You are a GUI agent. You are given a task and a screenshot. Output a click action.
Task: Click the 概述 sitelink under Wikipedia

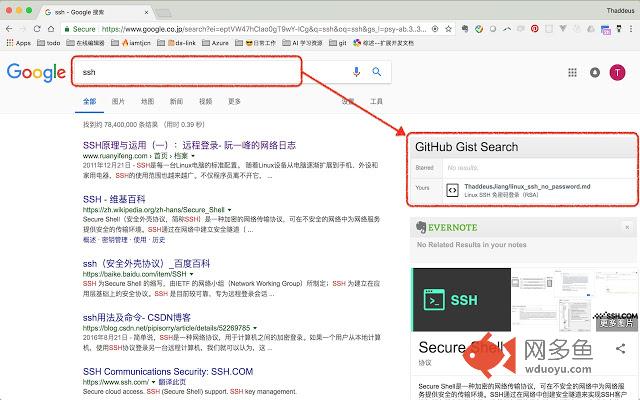coord(89,240)
